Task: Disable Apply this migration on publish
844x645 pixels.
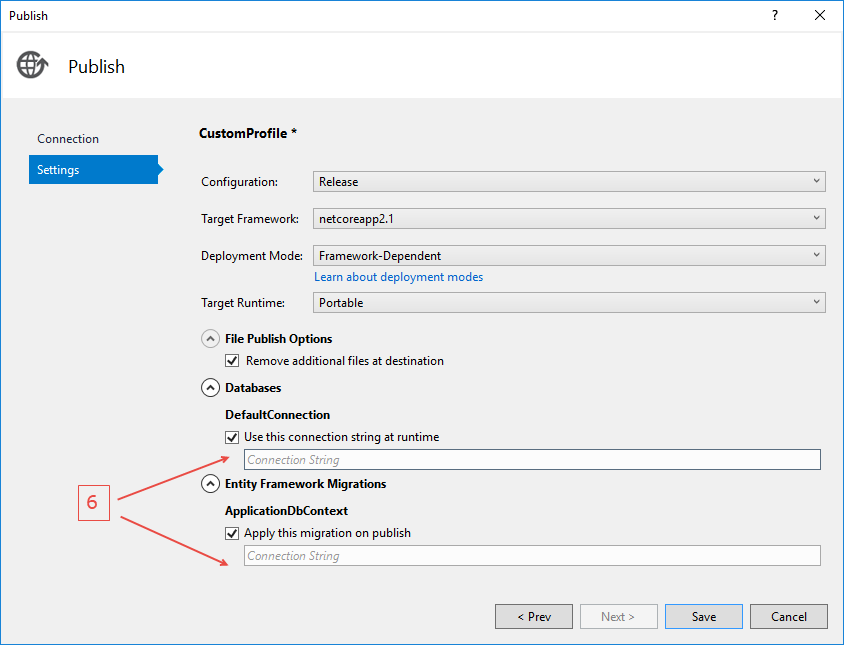Action: tap(233, 533)
